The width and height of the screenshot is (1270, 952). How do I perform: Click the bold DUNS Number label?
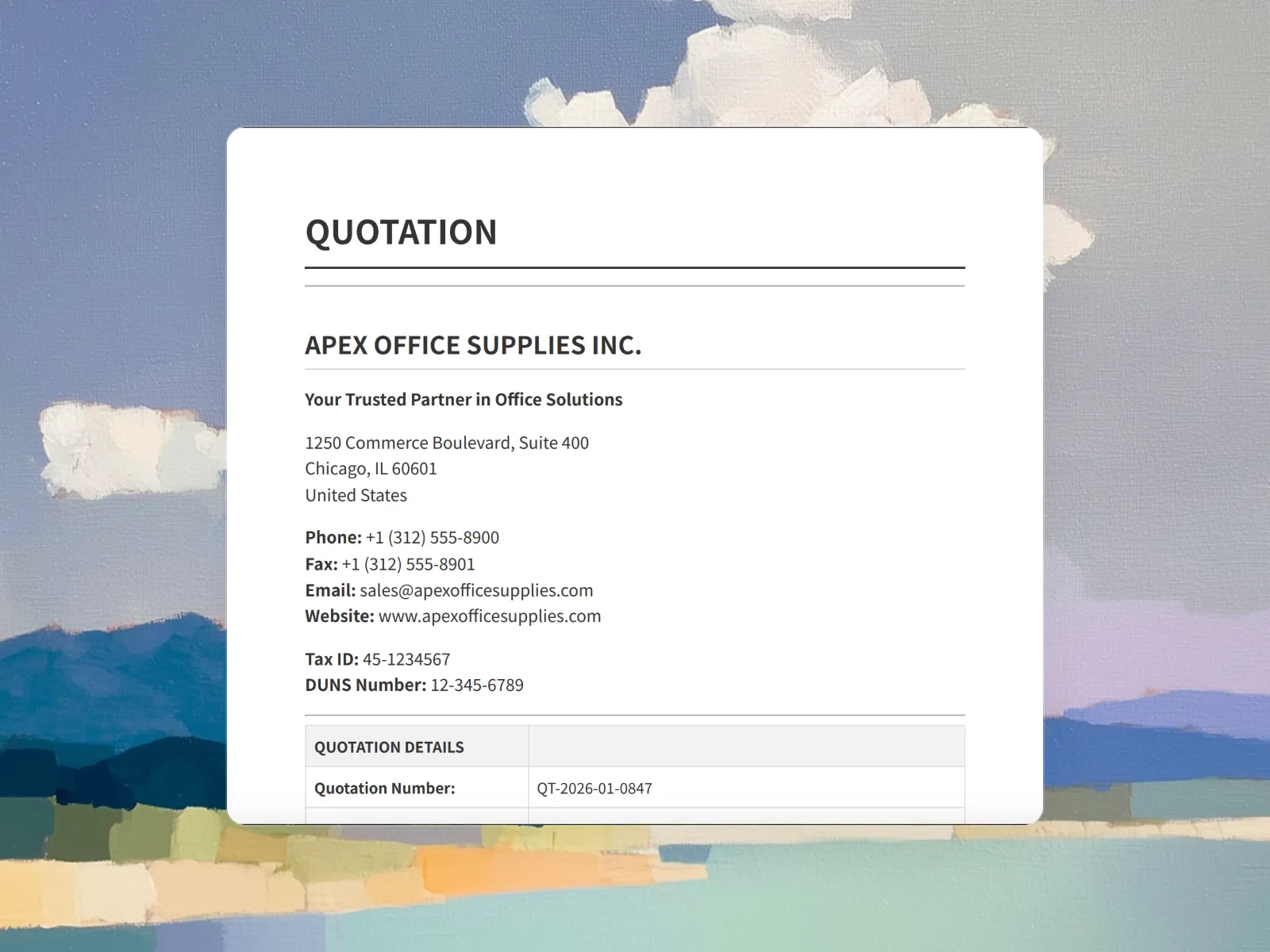(366, 685)
